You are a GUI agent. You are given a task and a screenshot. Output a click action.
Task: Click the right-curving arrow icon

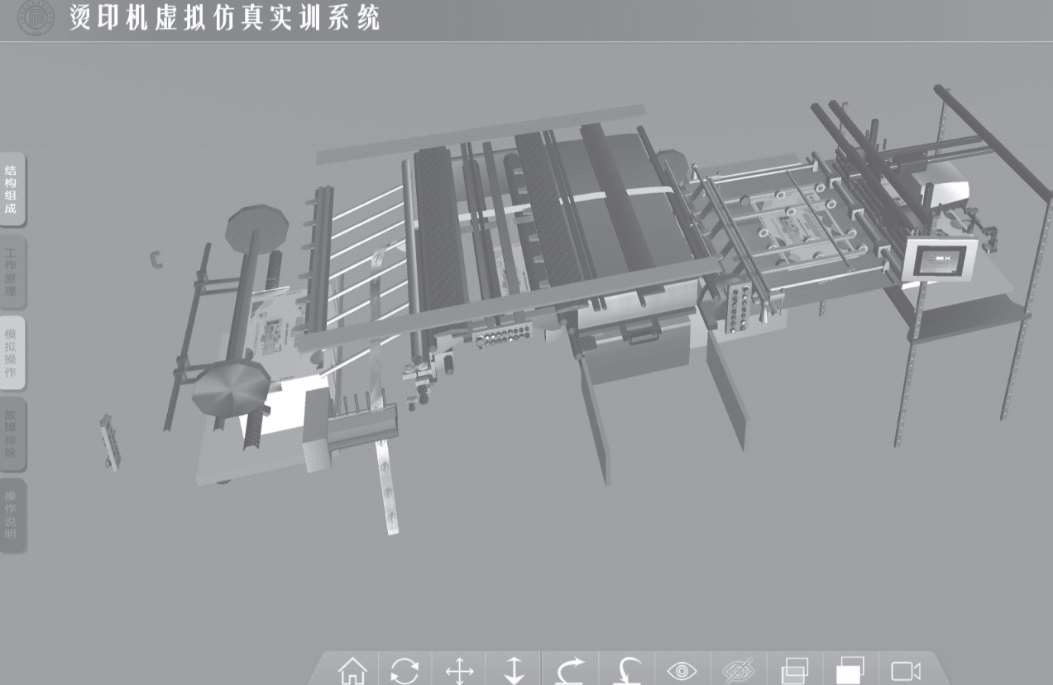(x=570, y=670)
